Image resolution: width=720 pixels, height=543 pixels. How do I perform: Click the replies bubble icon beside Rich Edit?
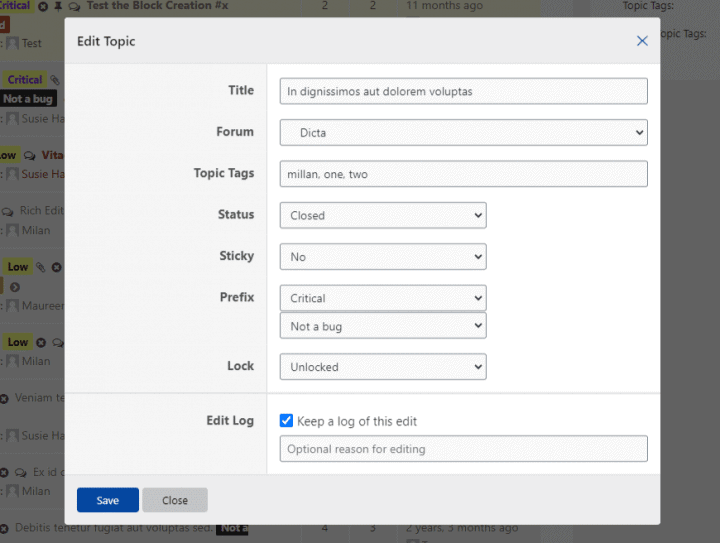coord(7,212)
